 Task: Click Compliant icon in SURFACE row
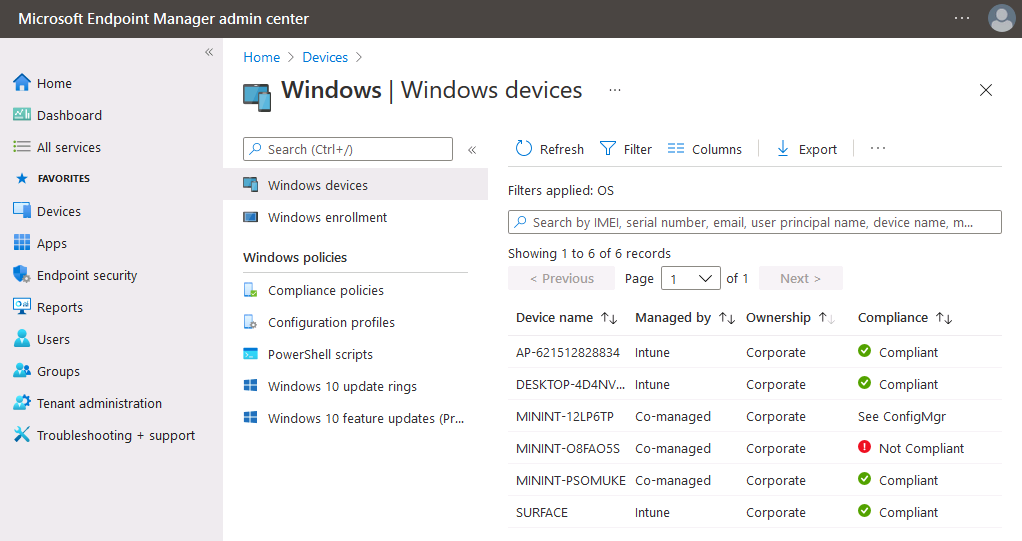pos(864,511)
